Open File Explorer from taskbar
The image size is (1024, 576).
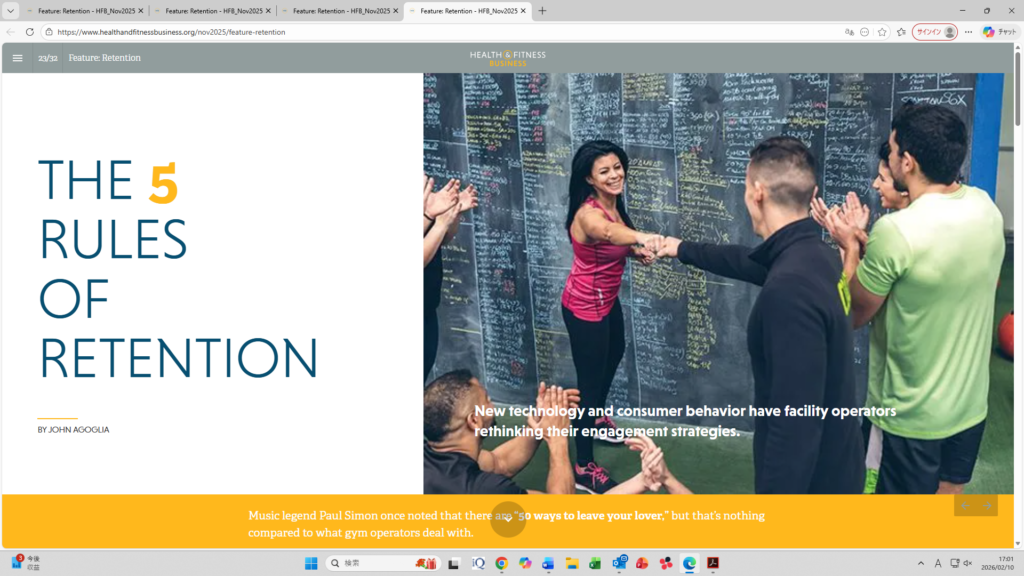[x=572, y=563]
